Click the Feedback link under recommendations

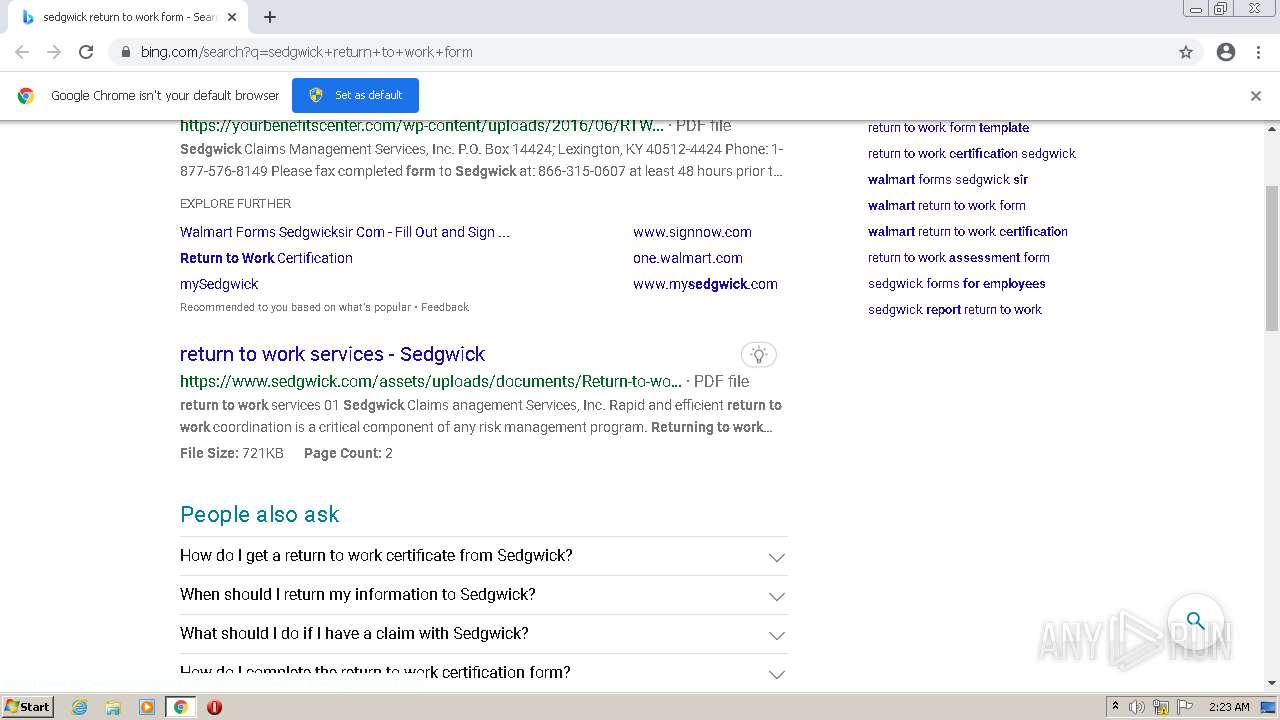(x=445, y=307)
